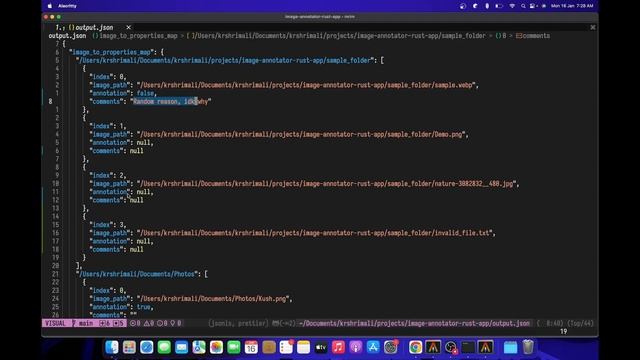Open the App Store in dock
Viewport: 640px width, 360px height.
373,347
